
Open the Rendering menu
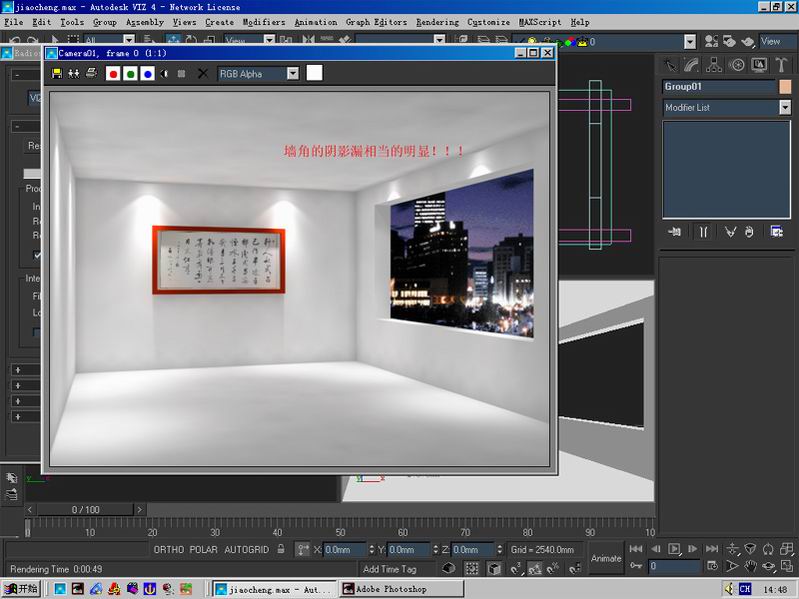pos(437,22)
